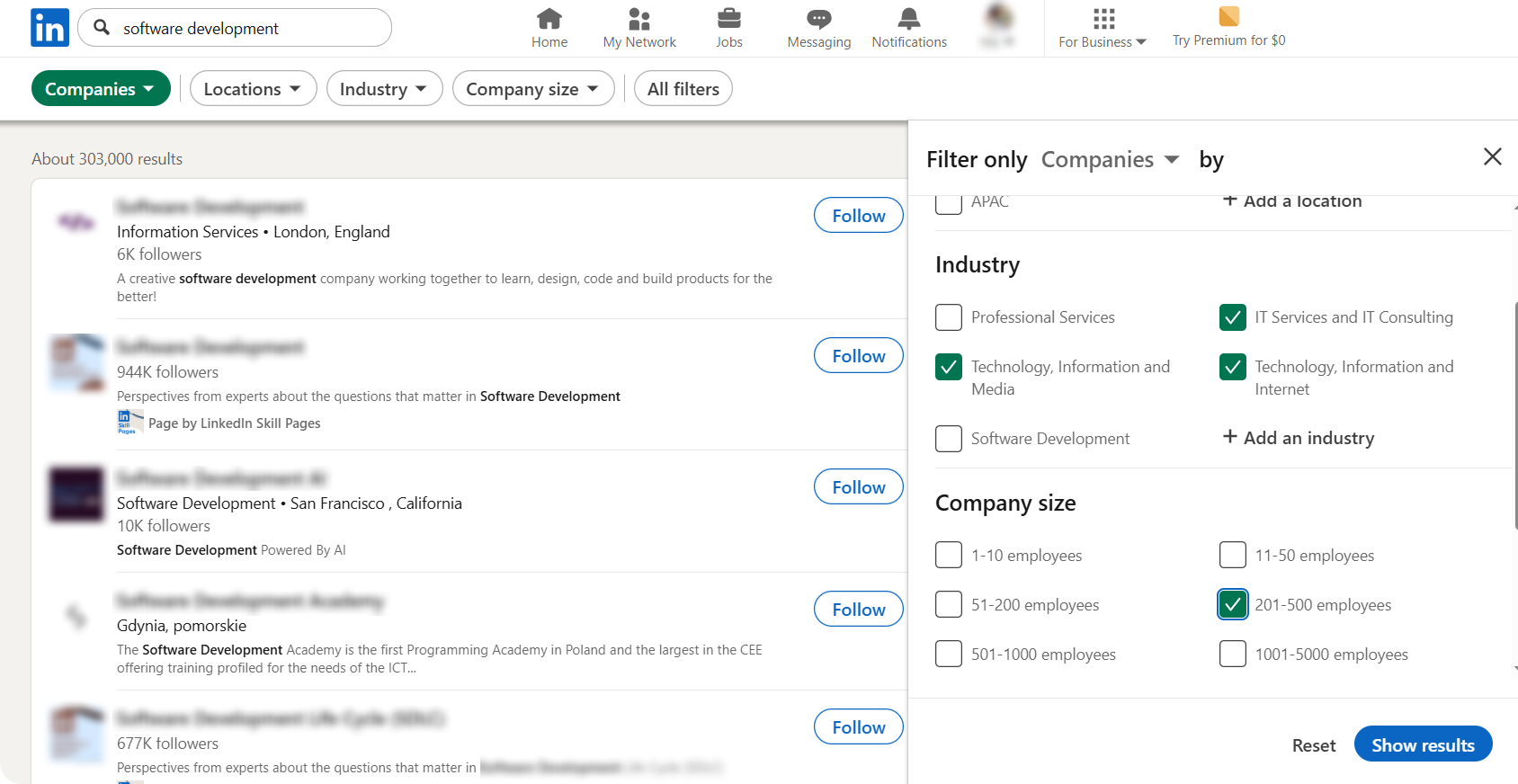
Task: Click Jobs label in navbar
Action: tap(729, 42)
